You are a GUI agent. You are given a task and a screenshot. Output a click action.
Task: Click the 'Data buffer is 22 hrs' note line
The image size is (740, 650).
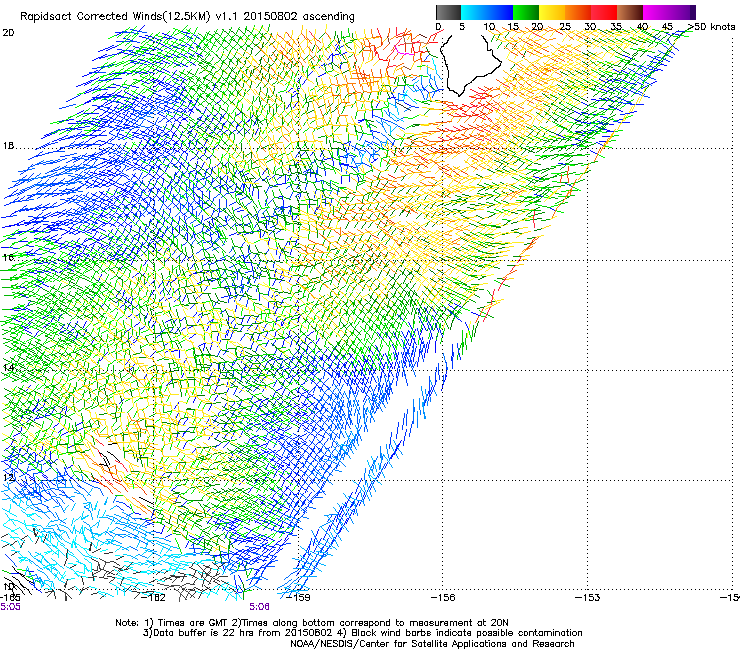point(362,633)
